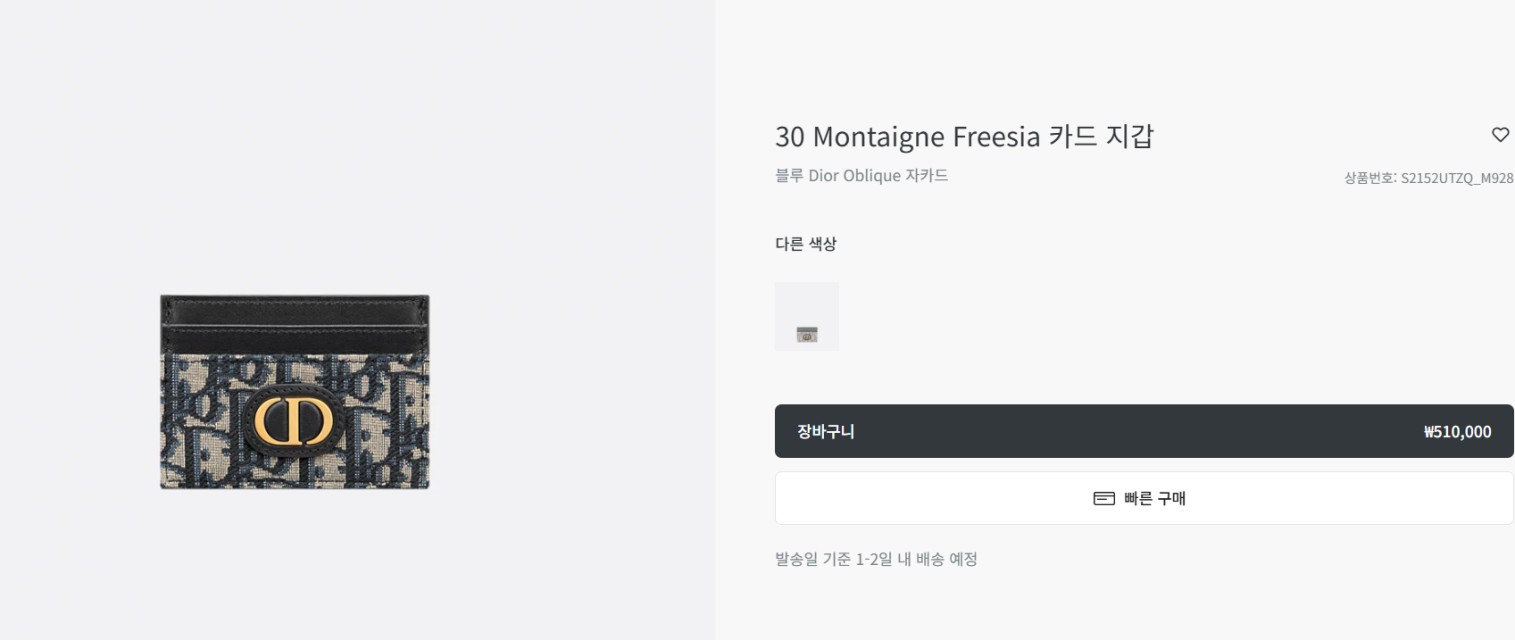Viewport: 1515px width, 640px height.
Task: Click the CD logo on the product photo
Action: pos(292,420)
